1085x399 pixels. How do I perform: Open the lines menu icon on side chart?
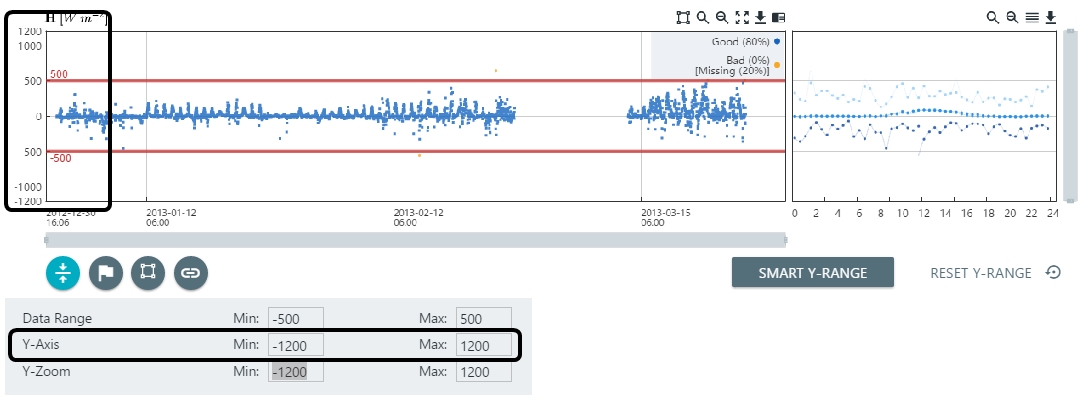tap(1032, 18)
